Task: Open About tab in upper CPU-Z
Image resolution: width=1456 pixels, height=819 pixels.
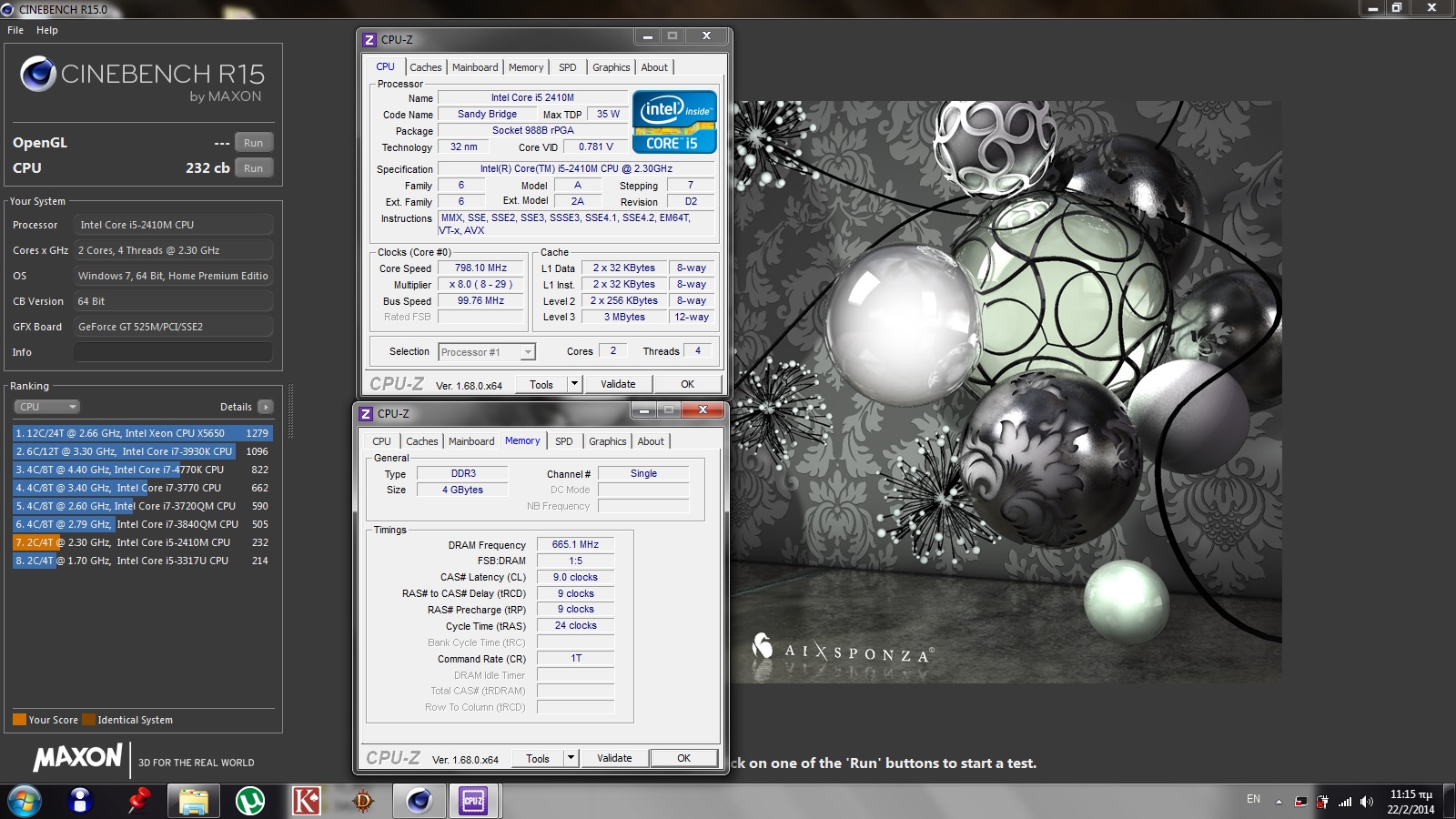Action: (x=654, y=67)
